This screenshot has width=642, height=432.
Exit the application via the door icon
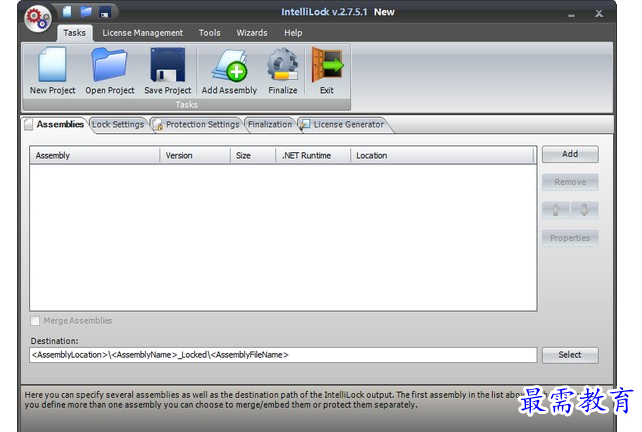tap(327, 71)
